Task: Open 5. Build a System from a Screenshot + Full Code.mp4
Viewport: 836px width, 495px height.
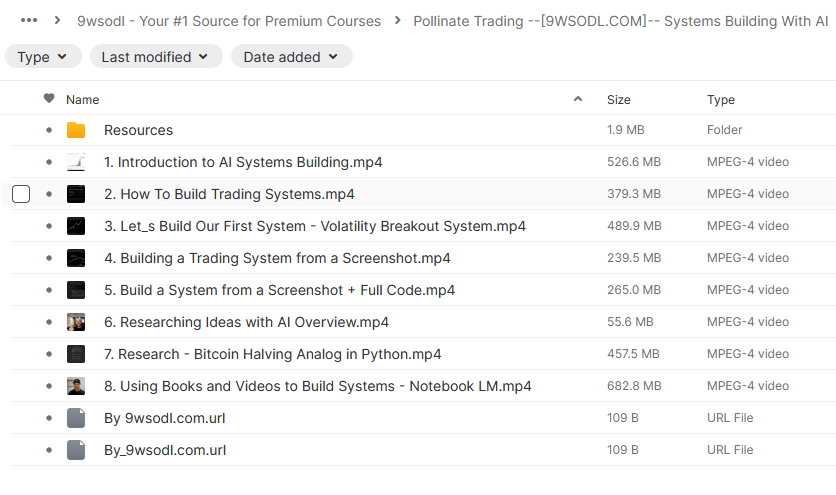Action: click(279, 290)
